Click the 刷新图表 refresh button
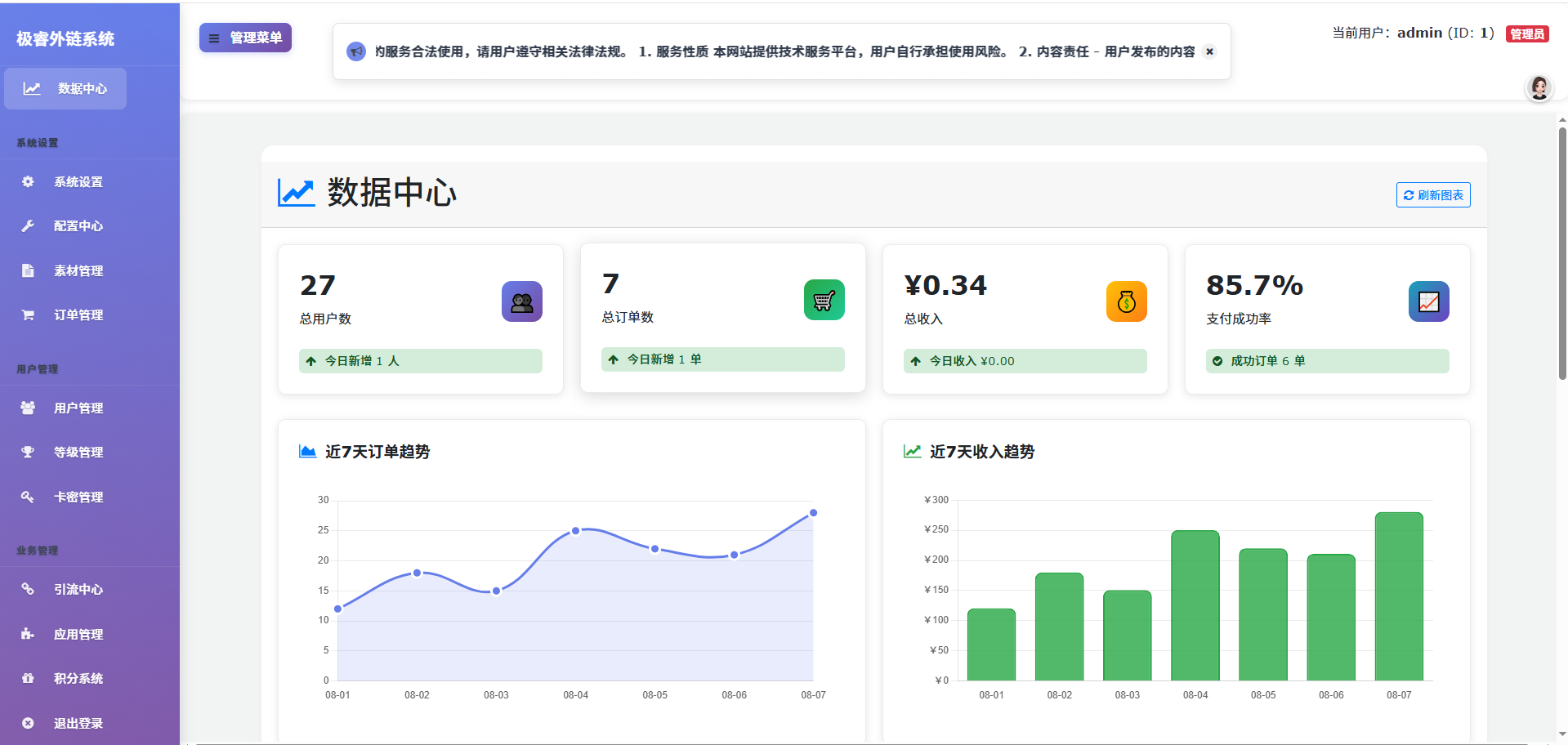The height and width of the screenshot is (745, 1568). click(1433, 194)
